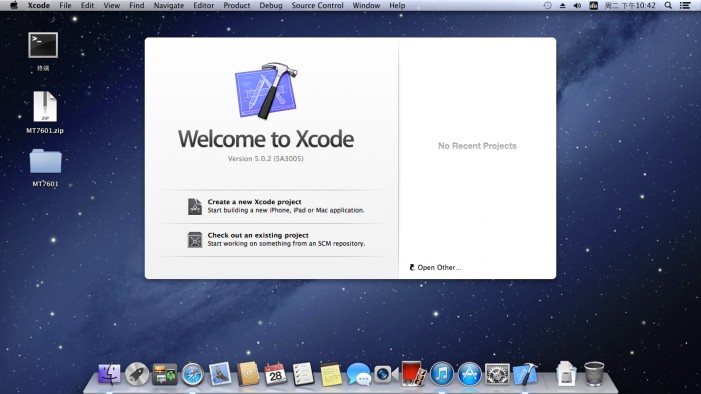Open the Edit menu
This screenshot has height=394, width=701.
(x=87, y=5)
